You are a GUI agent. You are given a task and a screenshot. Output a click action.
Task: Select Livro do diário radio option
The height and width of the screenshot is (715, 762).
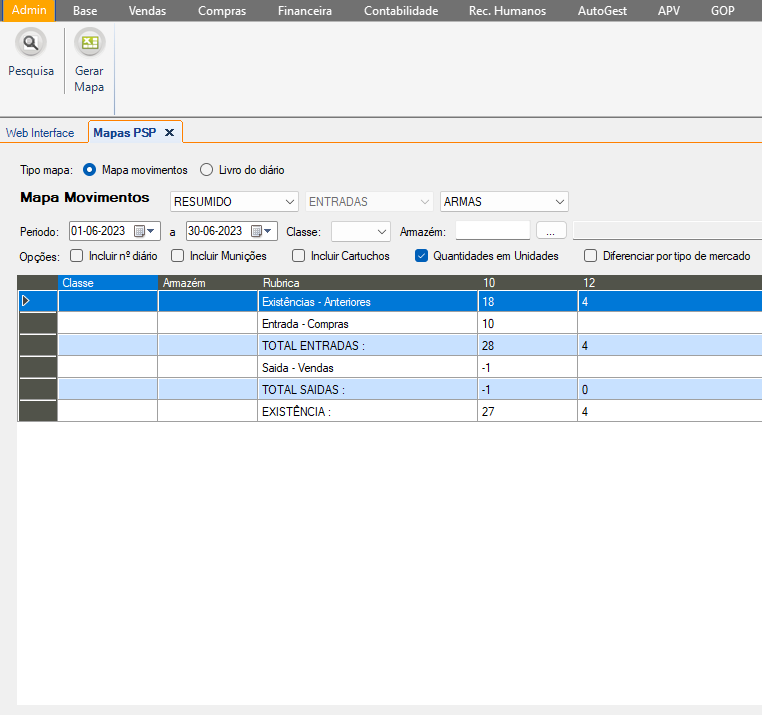point(207,170)
